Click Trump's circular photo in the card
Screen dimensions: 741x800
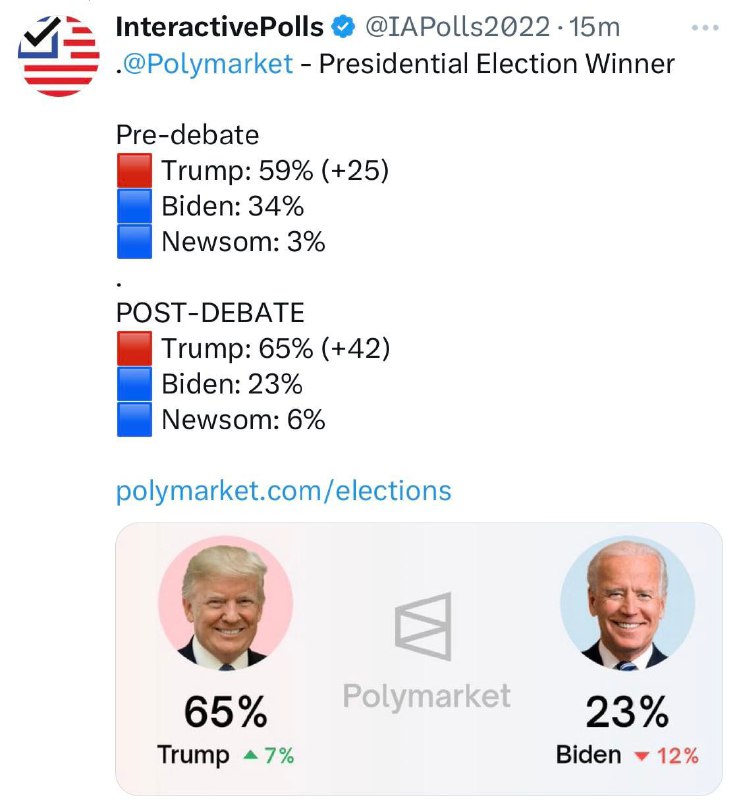coord(226,603)
